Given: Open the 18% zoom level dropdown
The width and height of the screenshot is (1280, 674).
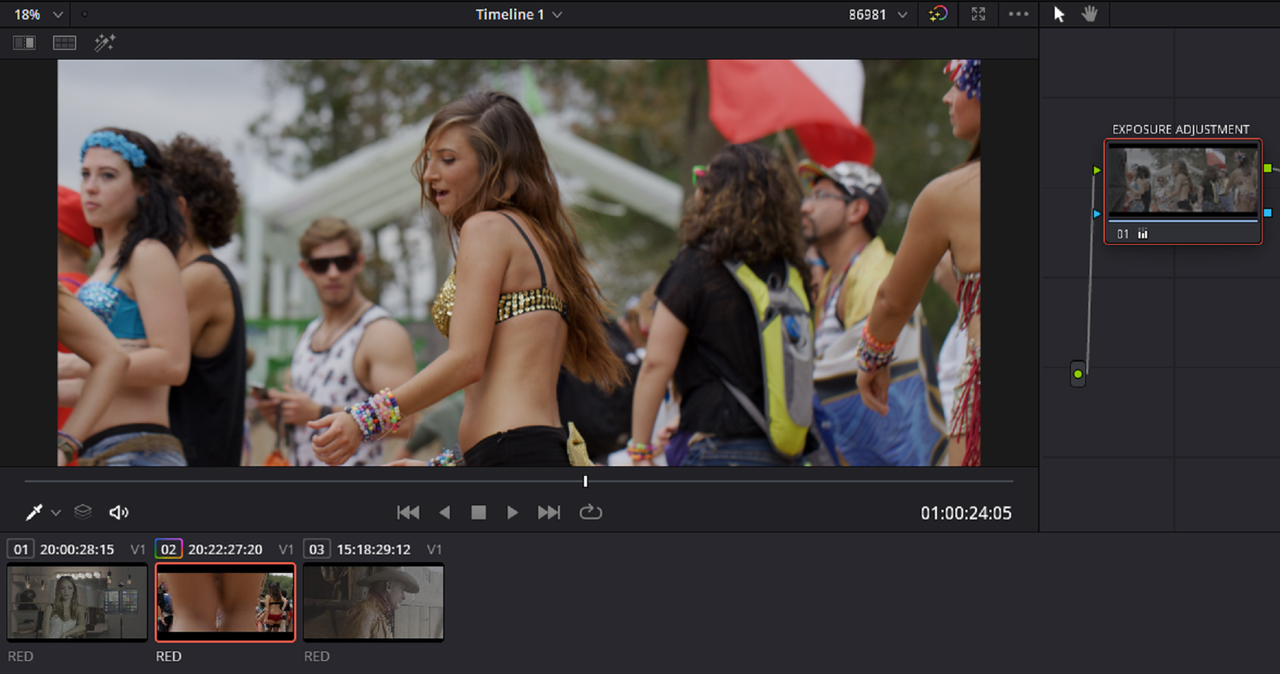Looking at the screenshot, I should [38, 14].
